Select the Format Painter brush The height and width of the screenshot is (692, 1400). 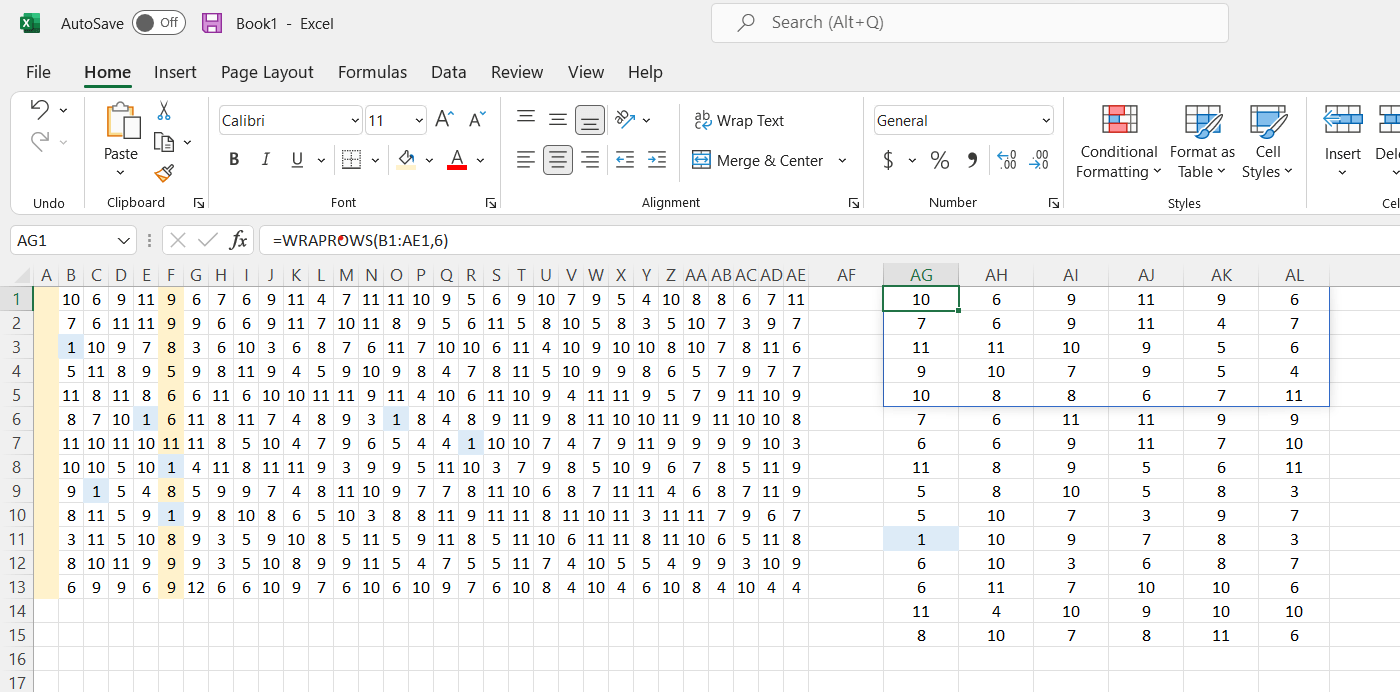click(164, 174)
